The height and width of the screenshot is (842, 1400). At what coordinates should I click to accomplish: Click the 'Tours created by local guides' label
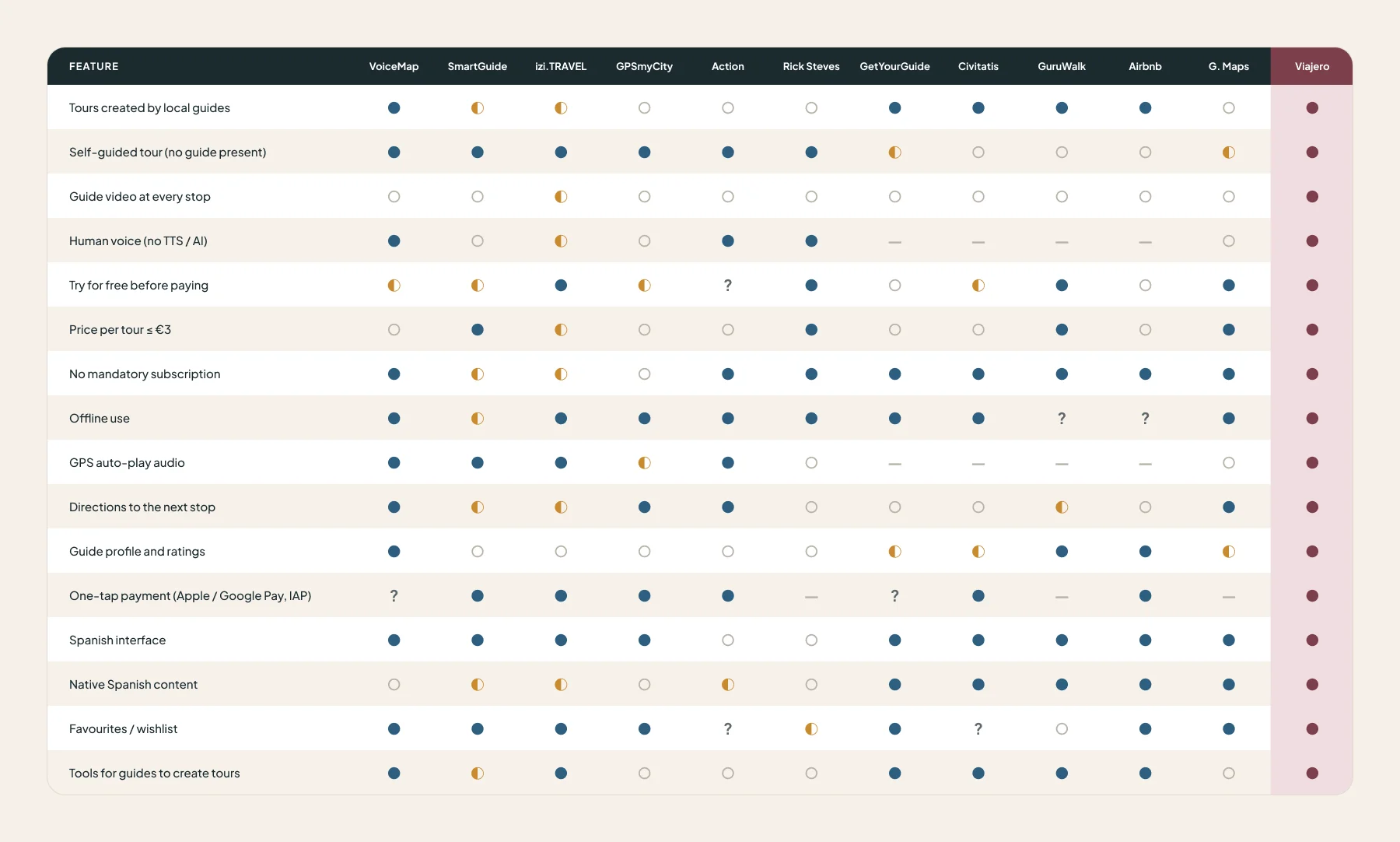(x=149, y=108)
